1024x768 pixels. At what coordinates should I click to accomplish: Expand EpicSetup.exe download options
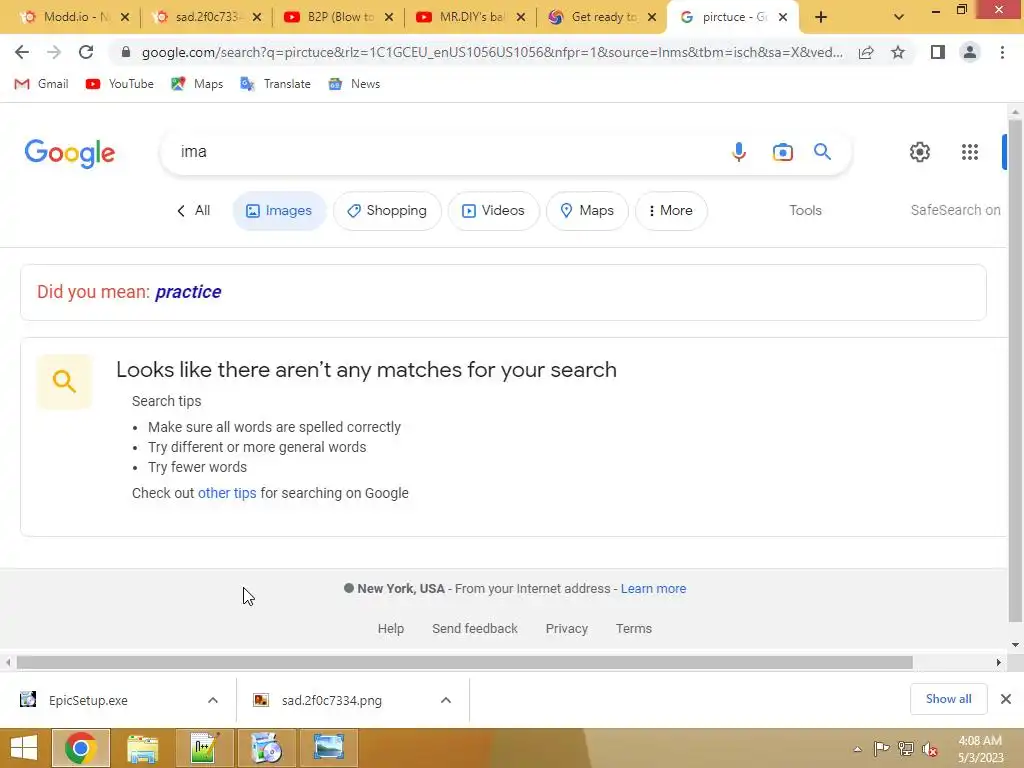[213, 700]
